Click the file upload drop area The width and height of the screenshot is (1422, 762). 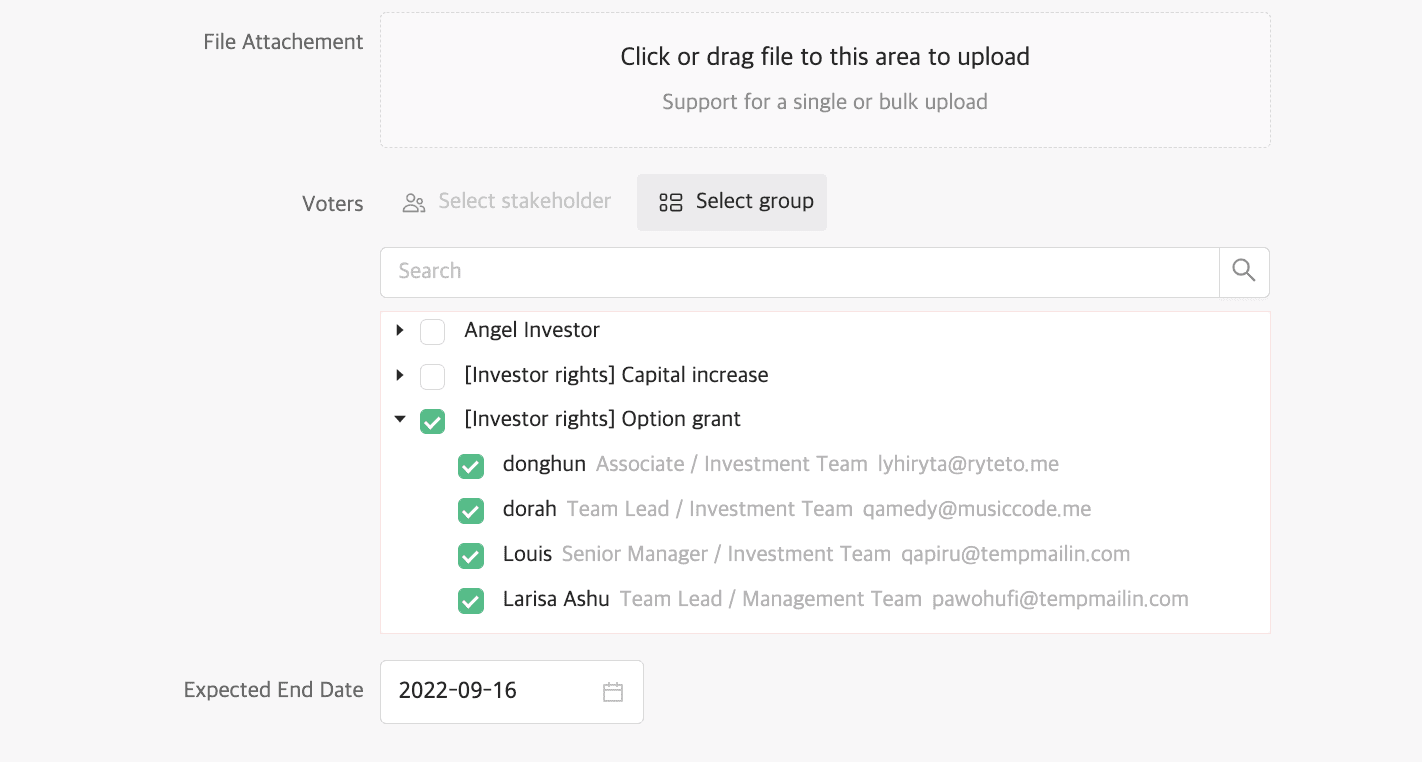click(825, 80)
